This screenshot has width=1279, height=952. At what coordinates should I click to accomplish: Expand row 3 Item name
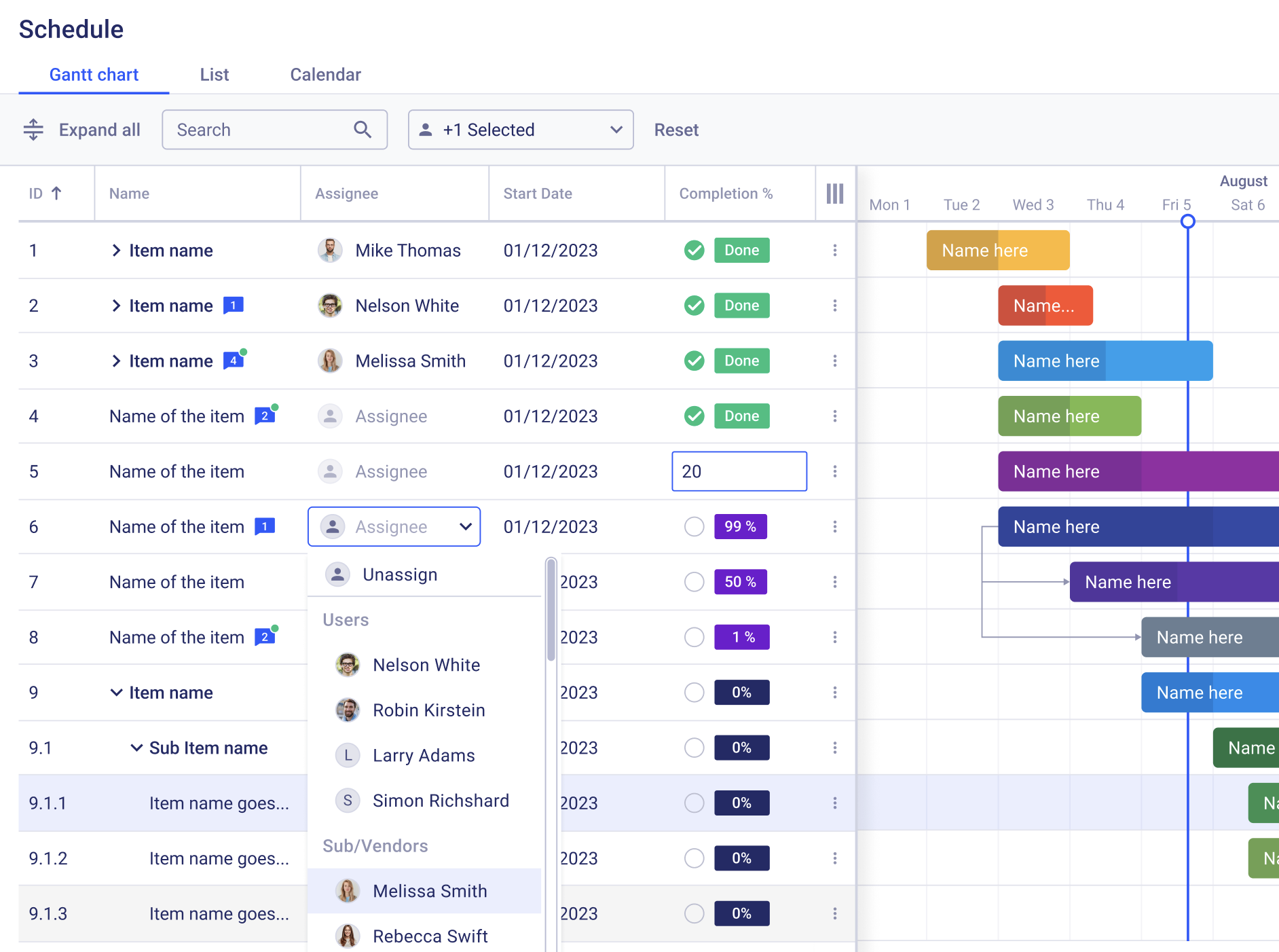[x=116, y=361]
